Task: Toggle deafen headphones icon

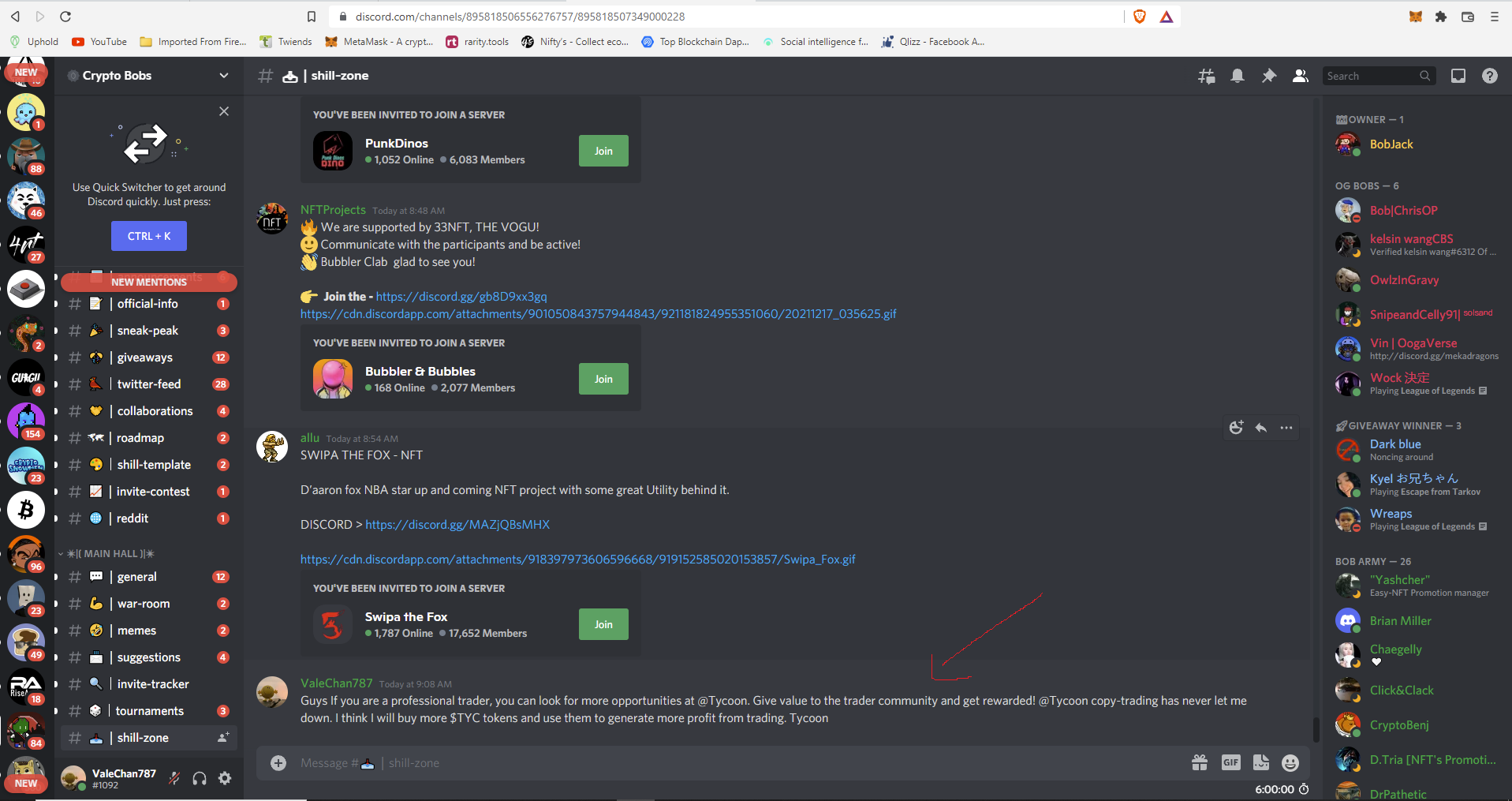Action: click(200, 779)
